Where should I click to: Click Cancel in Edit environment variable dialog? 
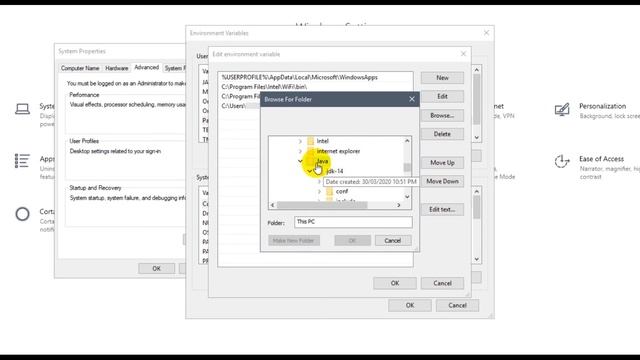point(442,283)
